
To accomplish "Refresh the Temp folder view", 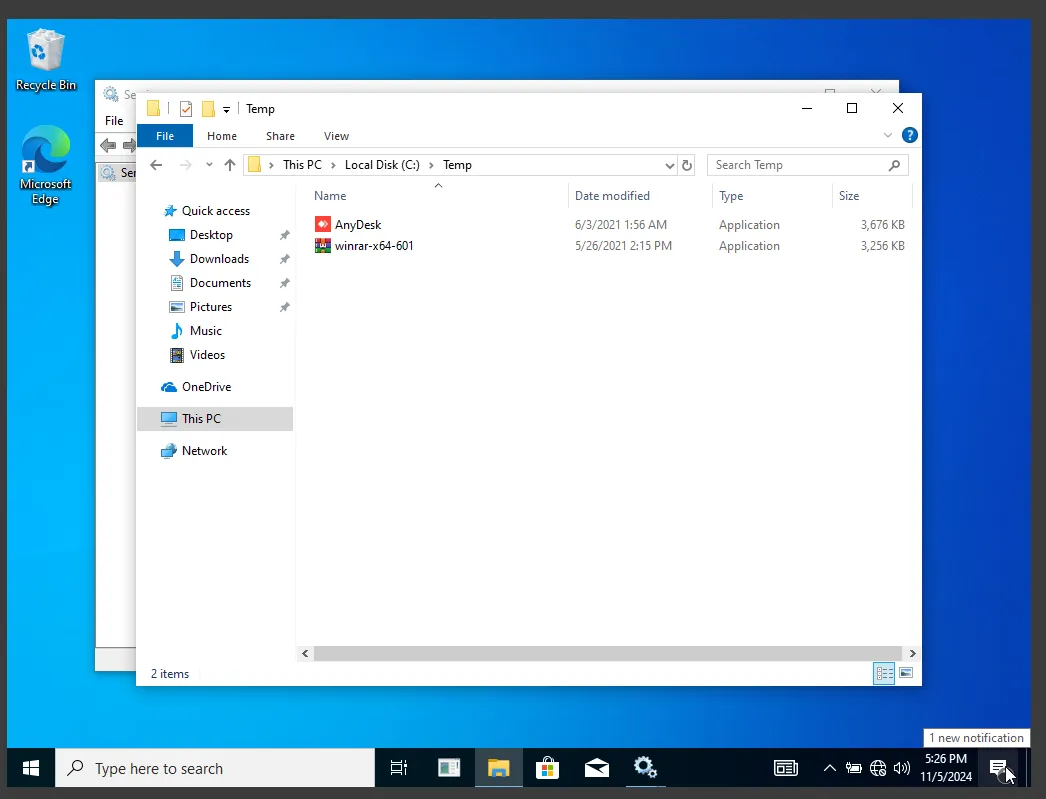I will click(x=686, y=165).
